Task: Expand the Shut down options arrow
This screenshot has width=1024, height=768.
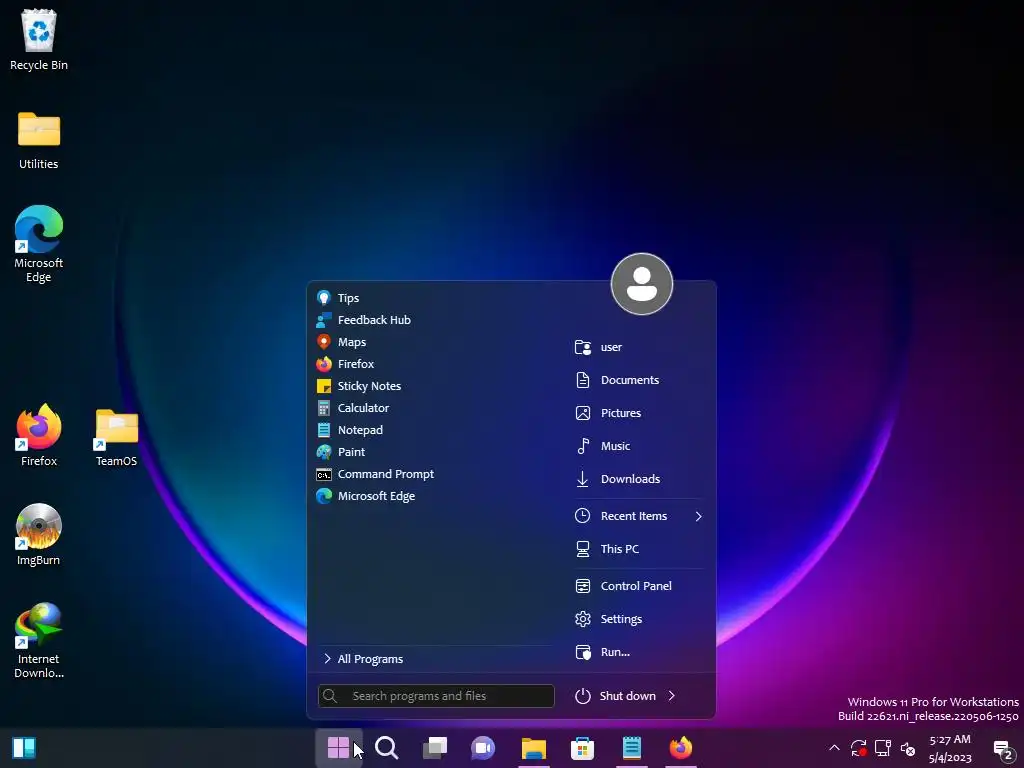Action: (x=672, y=696)
